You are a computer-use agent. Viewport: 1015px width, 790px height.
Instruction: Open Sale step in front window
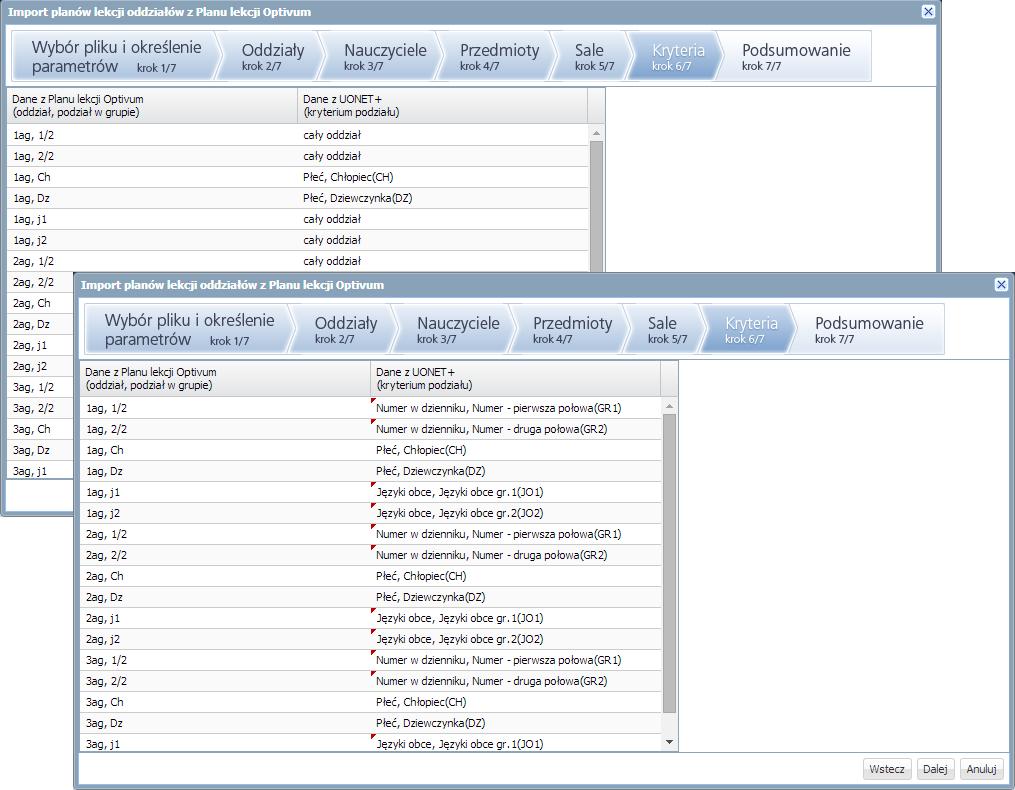[x=667, y=329]
